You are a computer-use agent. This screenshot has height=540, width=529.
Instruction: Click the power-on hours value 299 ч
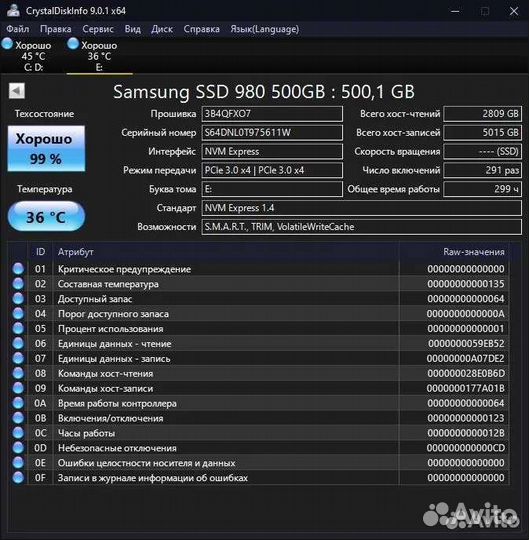click(483, 189)
